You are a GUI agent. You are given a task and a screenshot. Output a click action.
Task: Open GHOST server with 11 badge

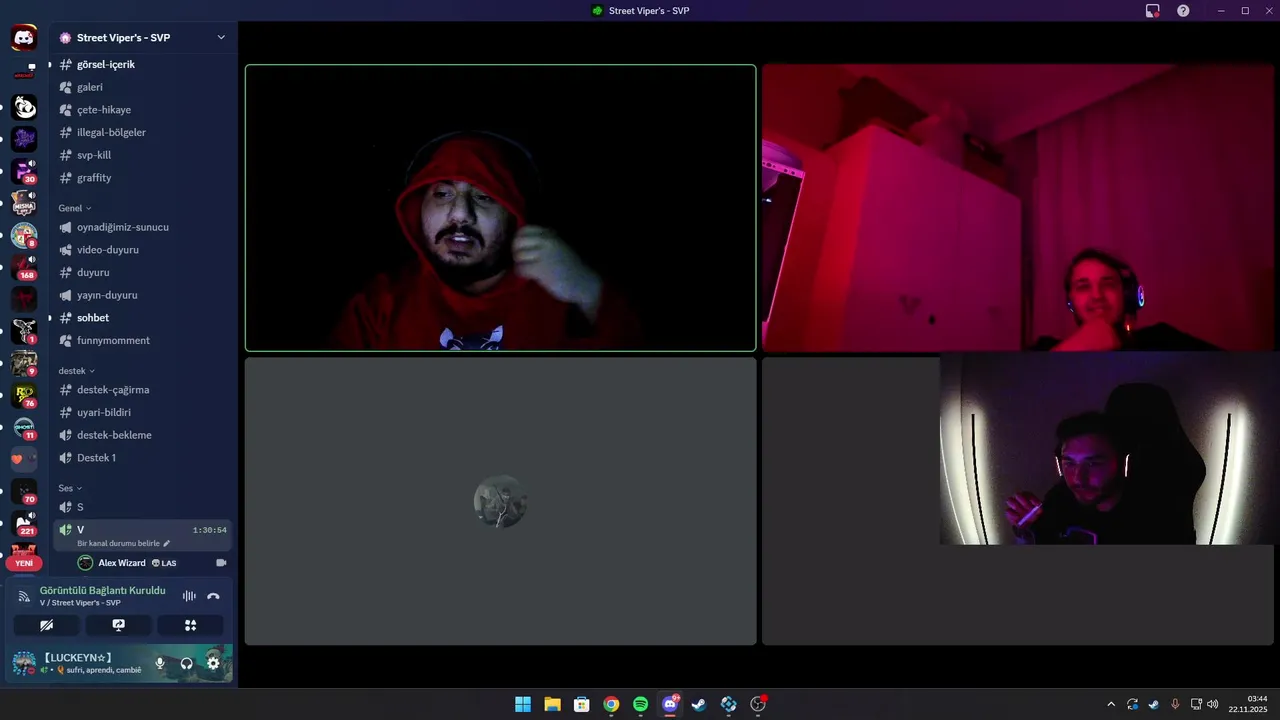pyautogui.click(x=24, y=427)
